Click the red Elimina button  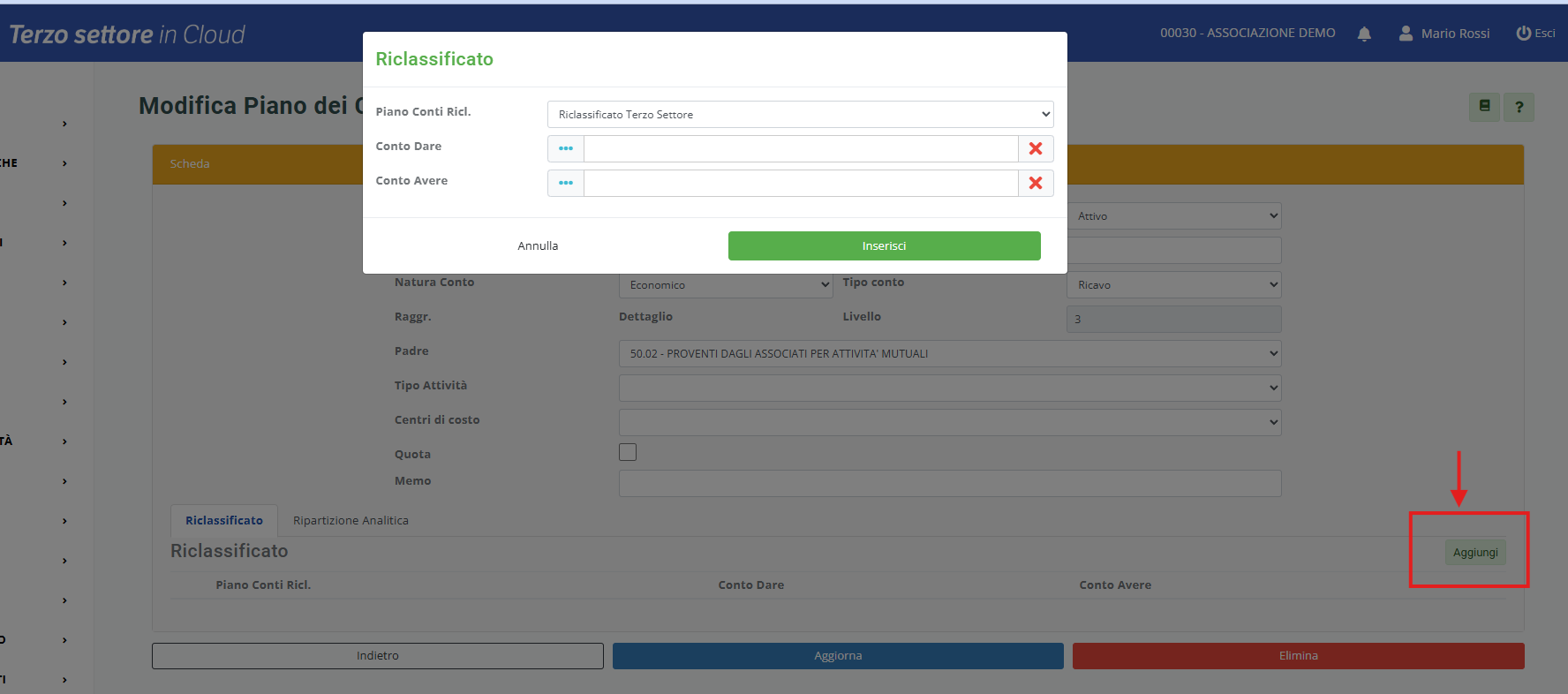click(x=1298, y=655)
